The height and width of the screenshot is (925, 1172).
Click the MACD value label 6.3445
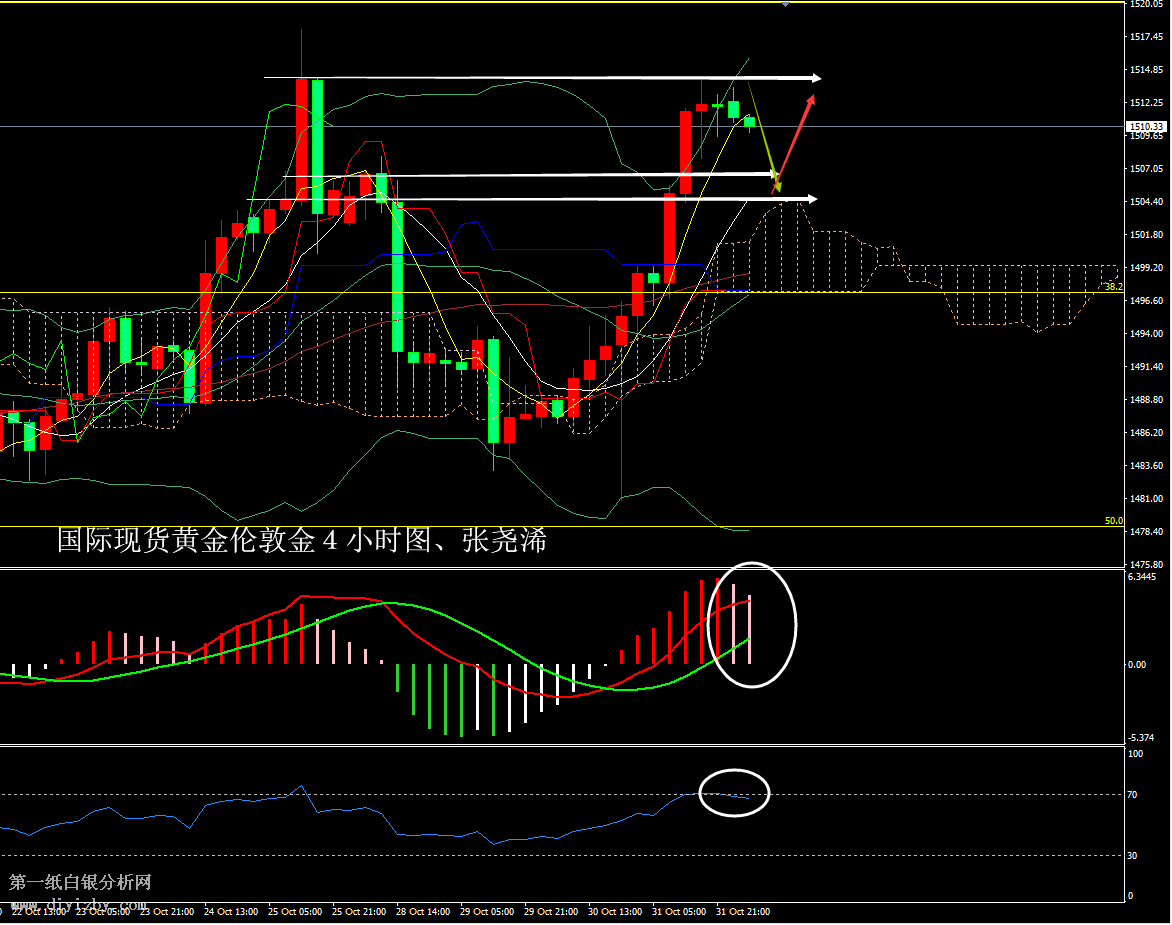[x=1142, y=577]
